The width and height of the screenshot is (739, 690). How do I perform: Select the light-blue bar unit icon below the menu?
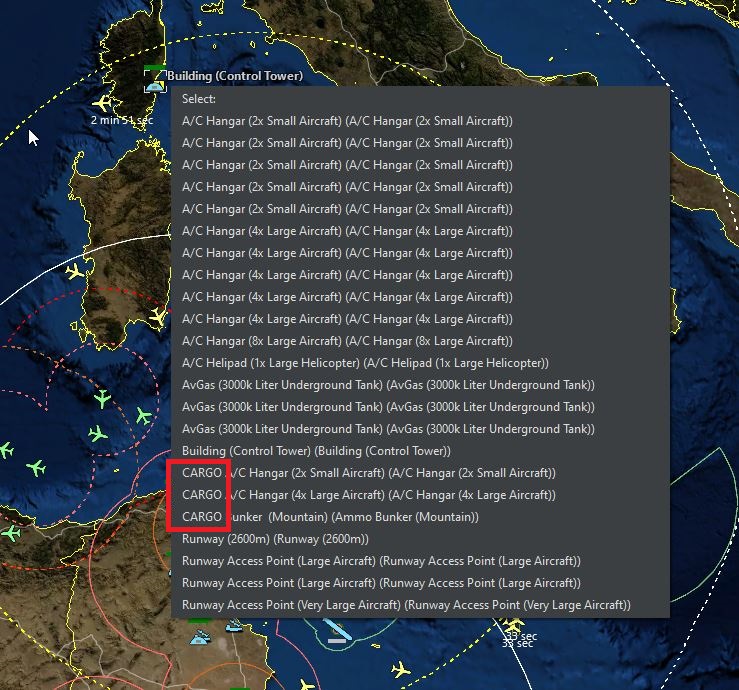click(337, 632)
